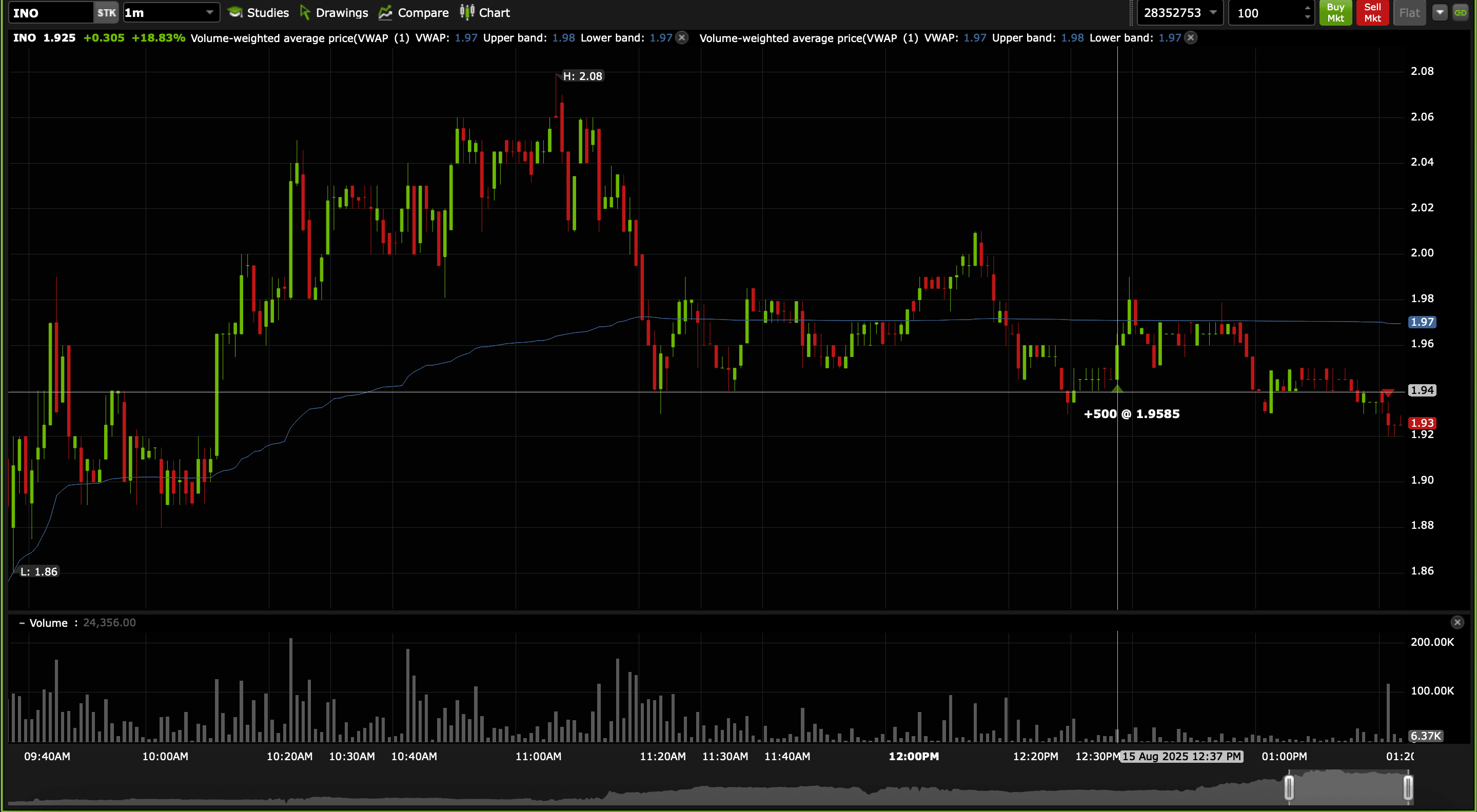Collapse the Volume panel with minus toggle
The height and width of the screenshot is (812, 1477).
22,623
